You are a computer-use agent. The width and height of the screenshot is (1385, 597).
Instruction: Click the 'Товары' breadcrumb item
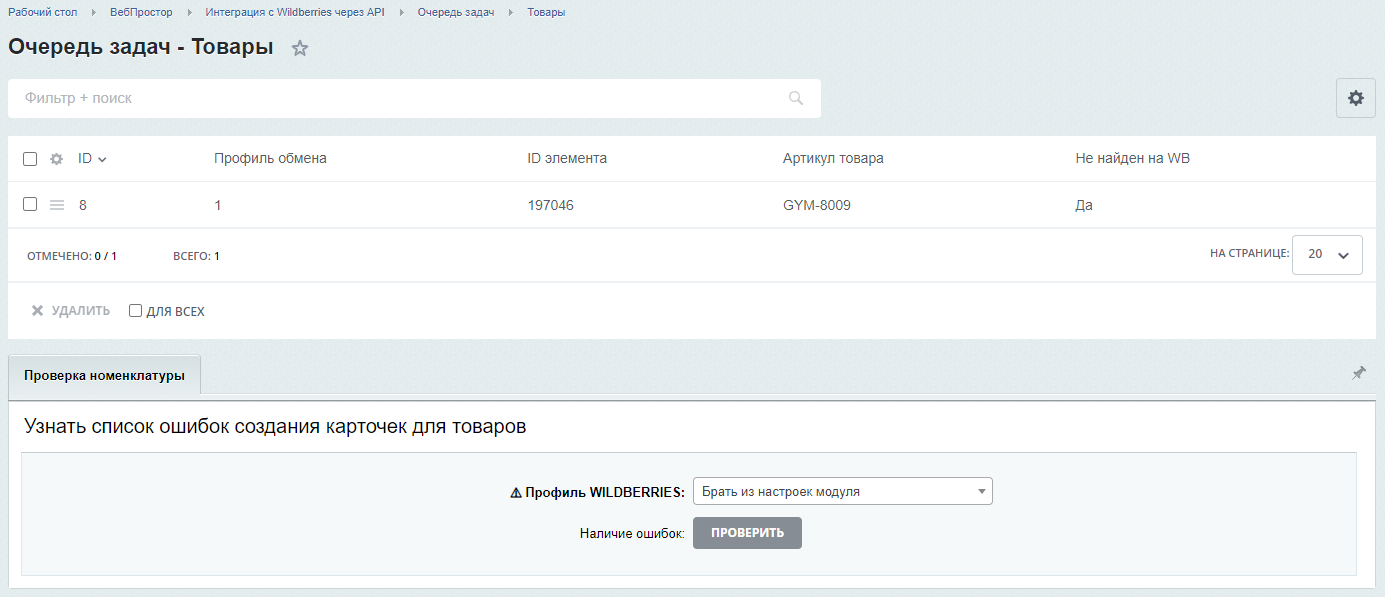(546, 12)
